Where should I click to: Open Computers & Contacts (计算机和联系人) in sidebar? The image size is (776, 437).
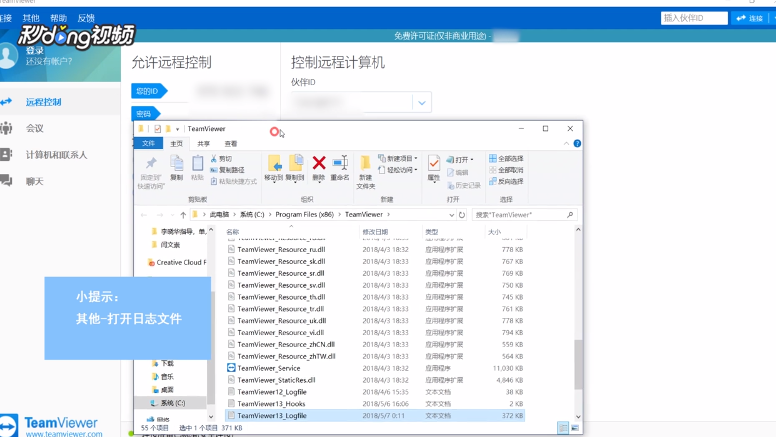56,155
